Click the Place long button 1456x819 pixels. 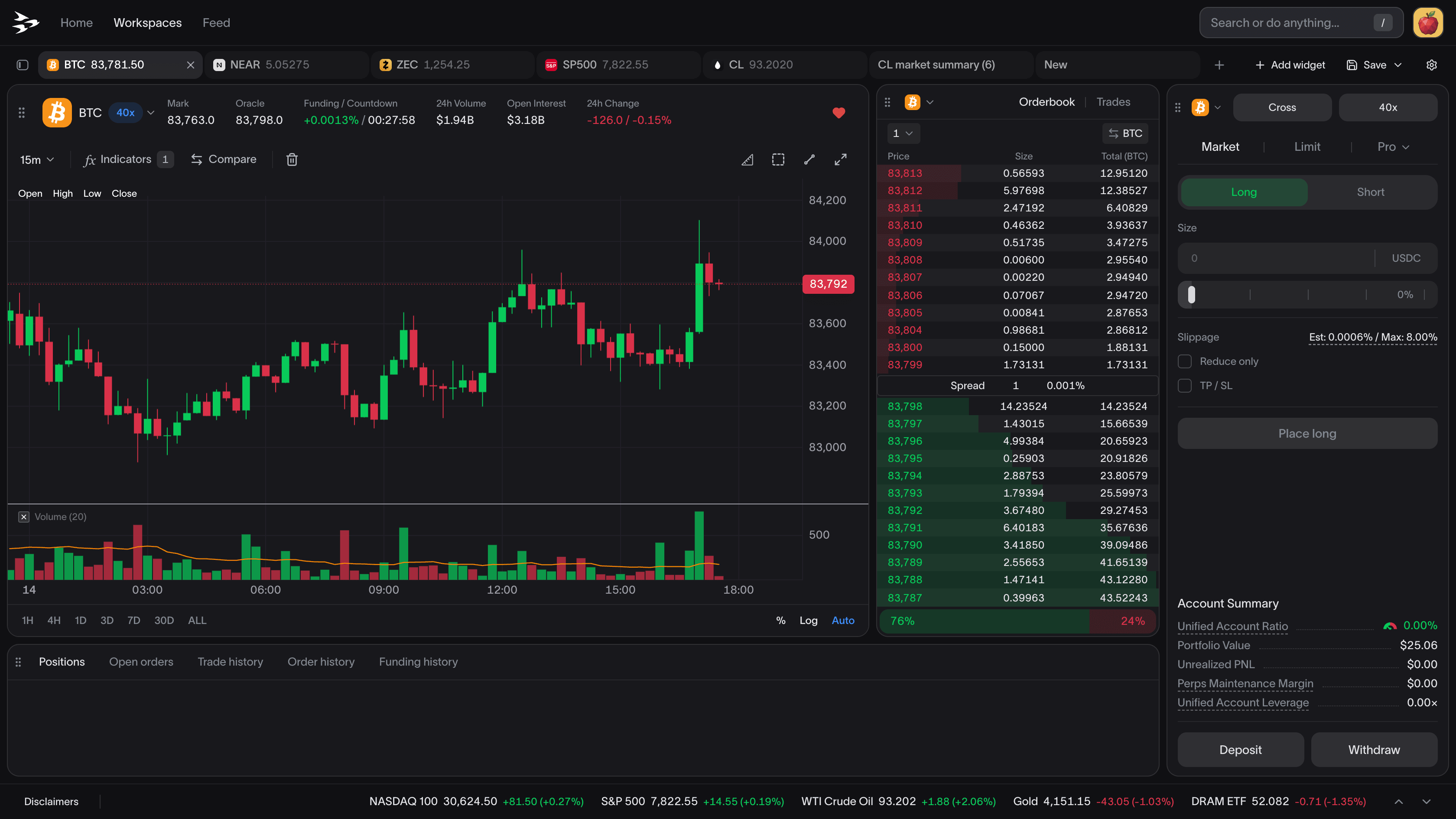click(x=1307, y=433)
